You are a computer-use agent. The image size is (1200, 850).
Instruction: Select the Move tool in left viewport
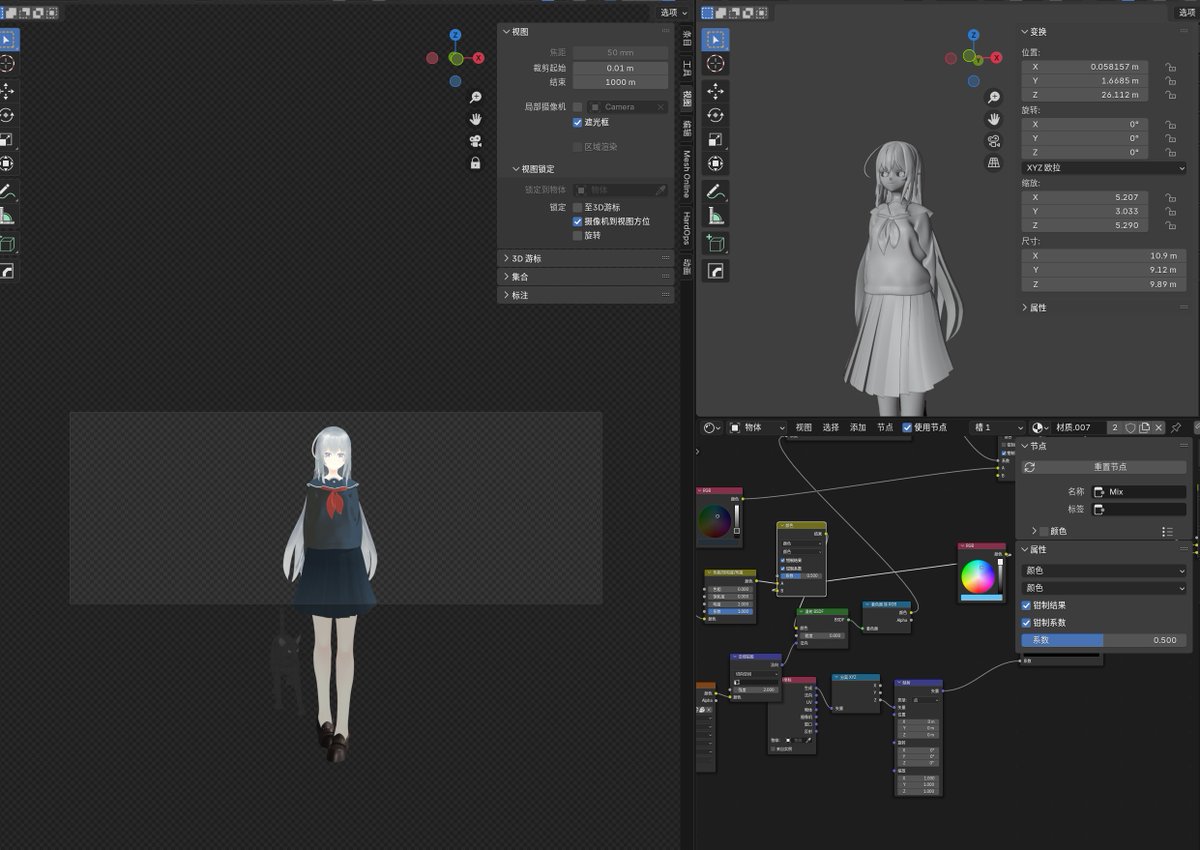[7, 91]
